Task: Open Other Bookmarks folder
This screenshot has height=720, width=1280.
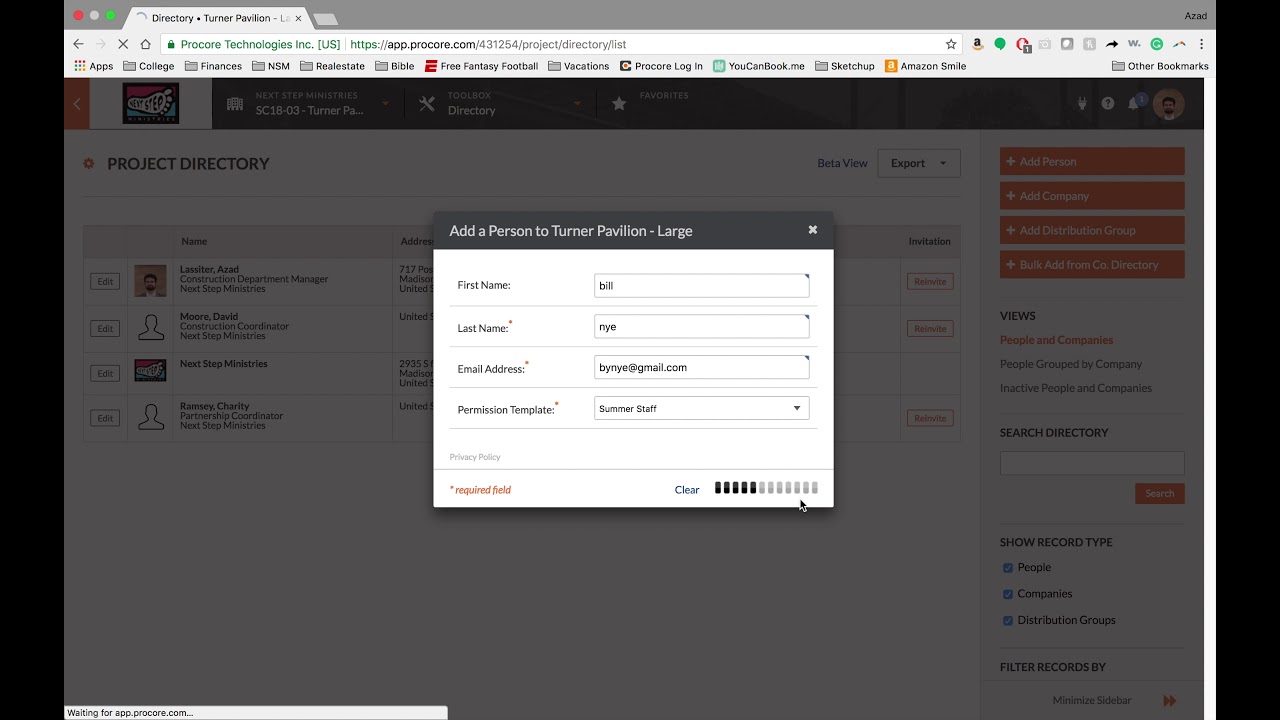Action: [1160, 66]
